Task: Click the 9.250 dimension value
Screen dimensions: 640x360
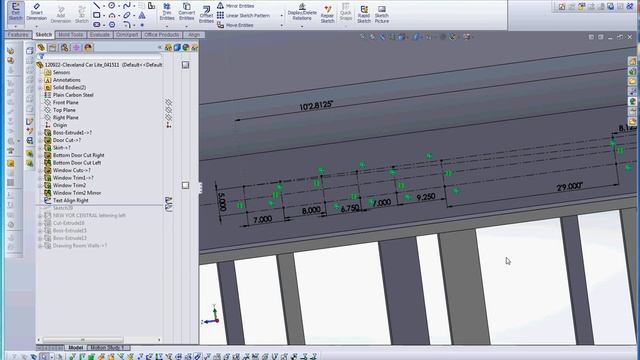Action: pyautogui.click(x=426, y=197)
